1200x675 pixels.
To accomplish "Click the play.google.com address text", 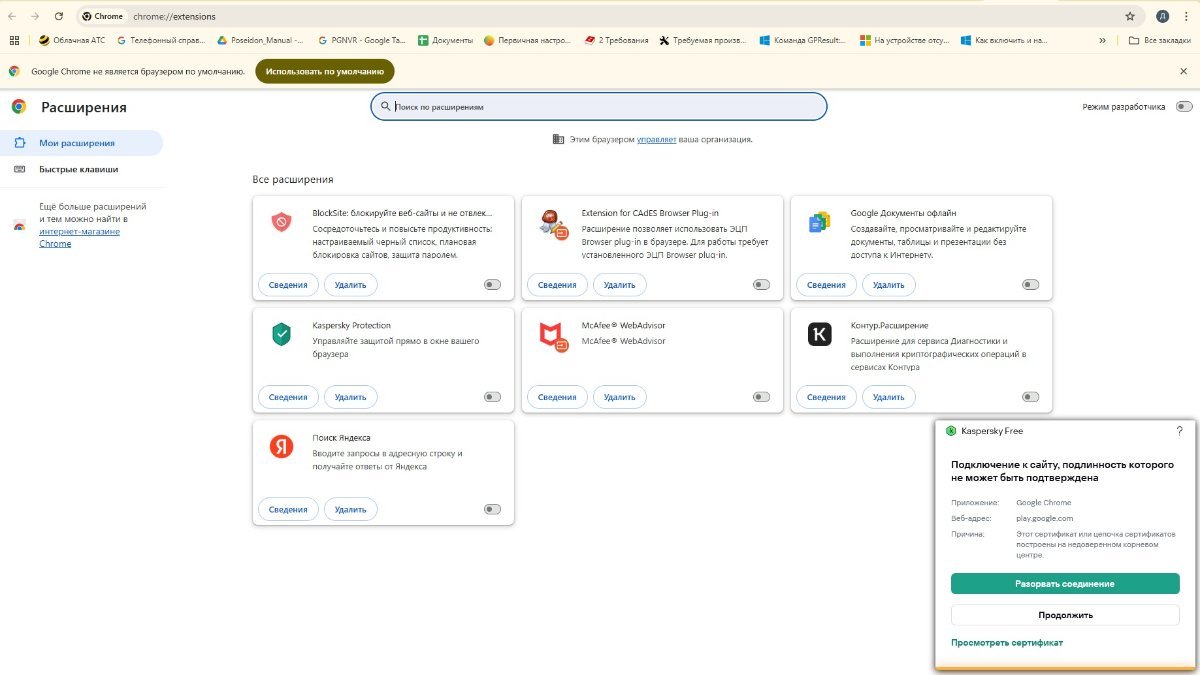I will click(x=1044, y=518).
